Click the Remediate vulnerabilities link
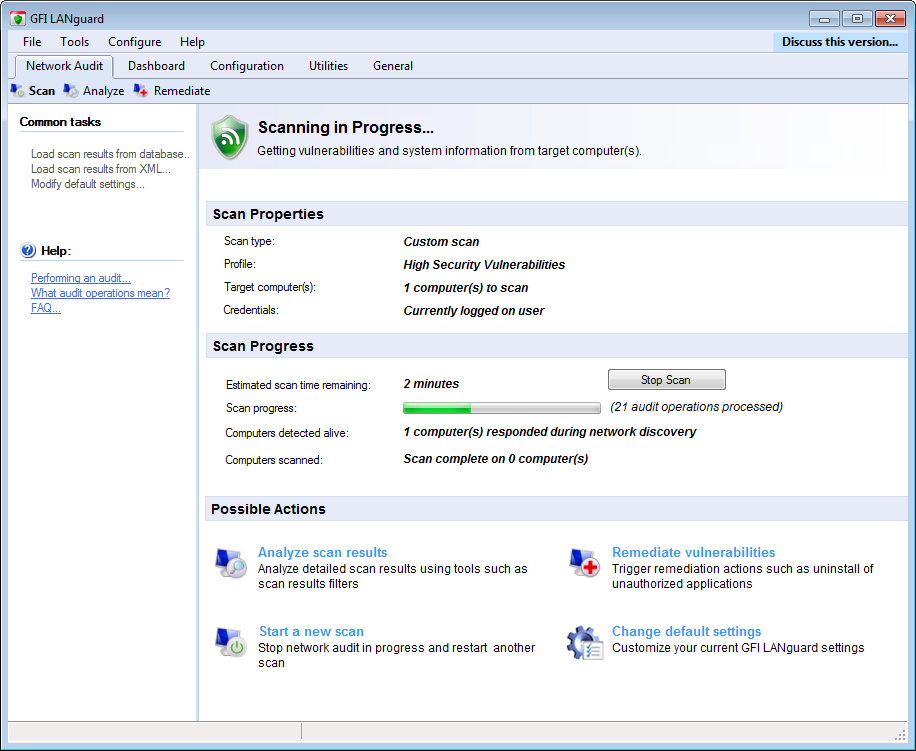The width and height of the screenshot is (916, 751). pyautogui.click(x=693, y=552)
